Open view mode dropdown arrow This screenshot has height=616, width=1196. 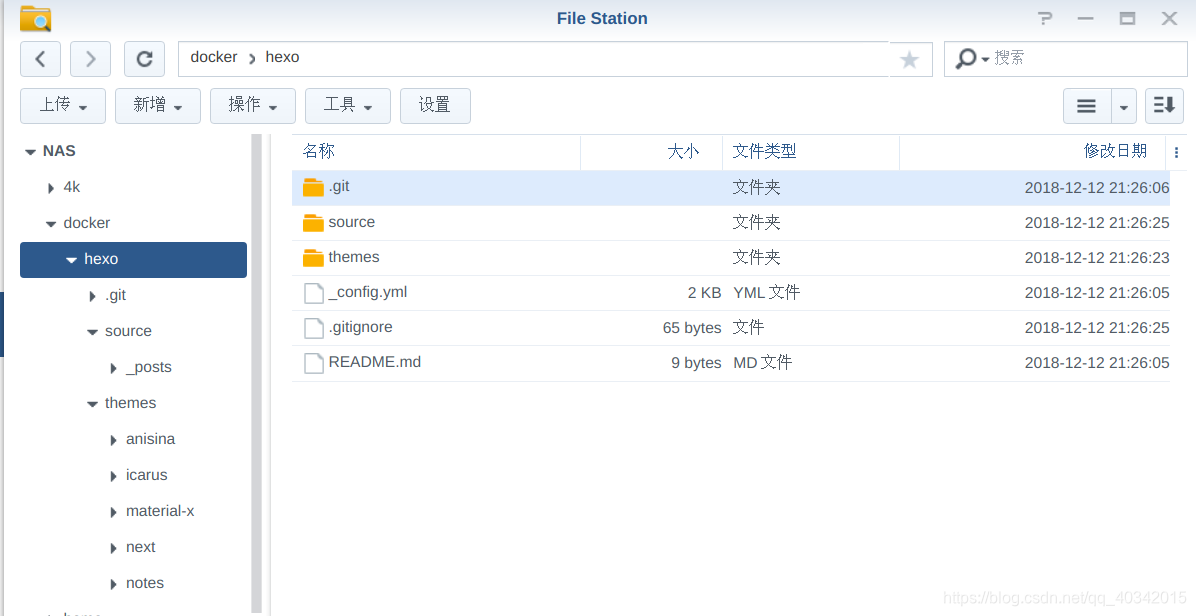click(x=1124, y=106)
